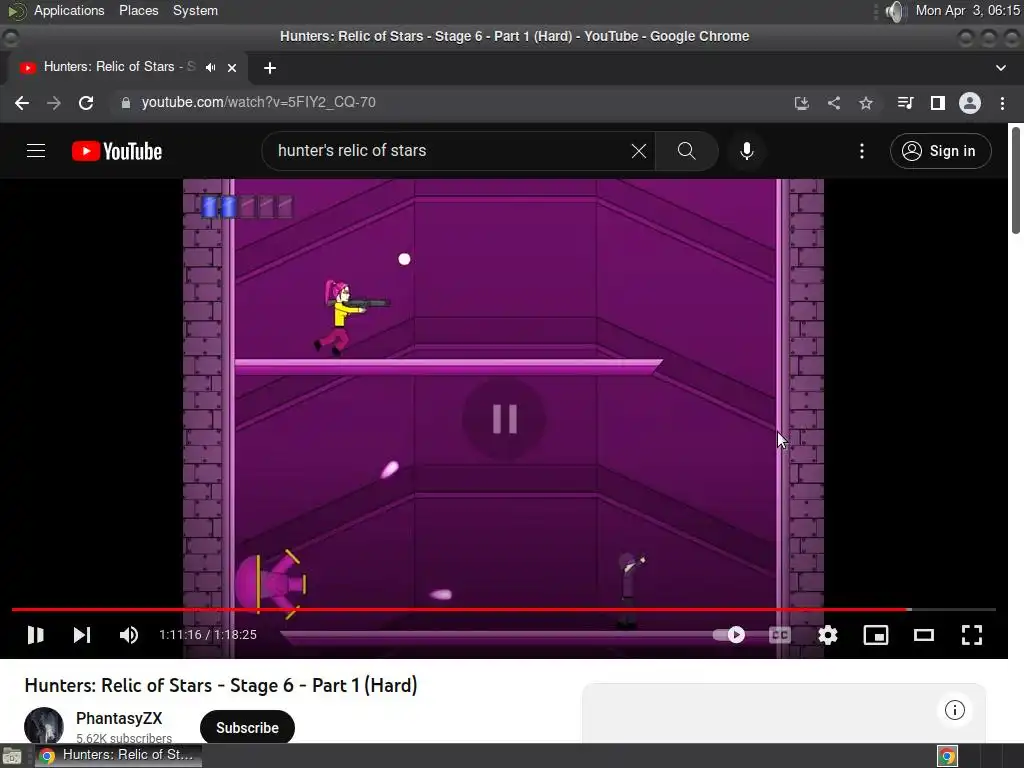Go back in Chrome
Screen dimensions: 1024x768
coord(22,103)
